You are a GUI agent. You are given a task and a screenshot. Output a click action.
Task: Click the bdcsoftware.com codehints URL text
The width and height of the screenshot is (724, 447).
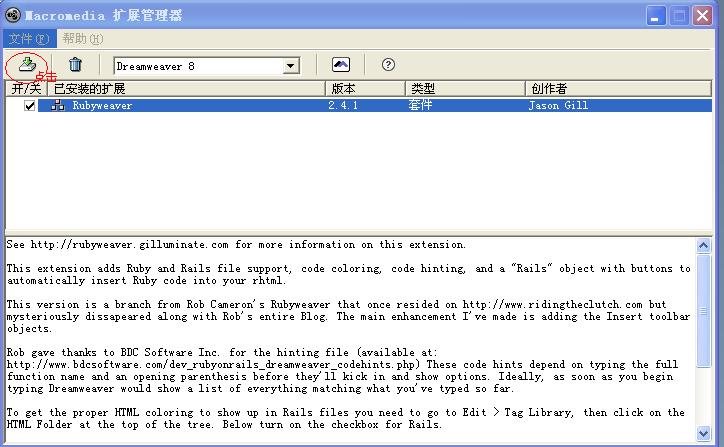213,365
